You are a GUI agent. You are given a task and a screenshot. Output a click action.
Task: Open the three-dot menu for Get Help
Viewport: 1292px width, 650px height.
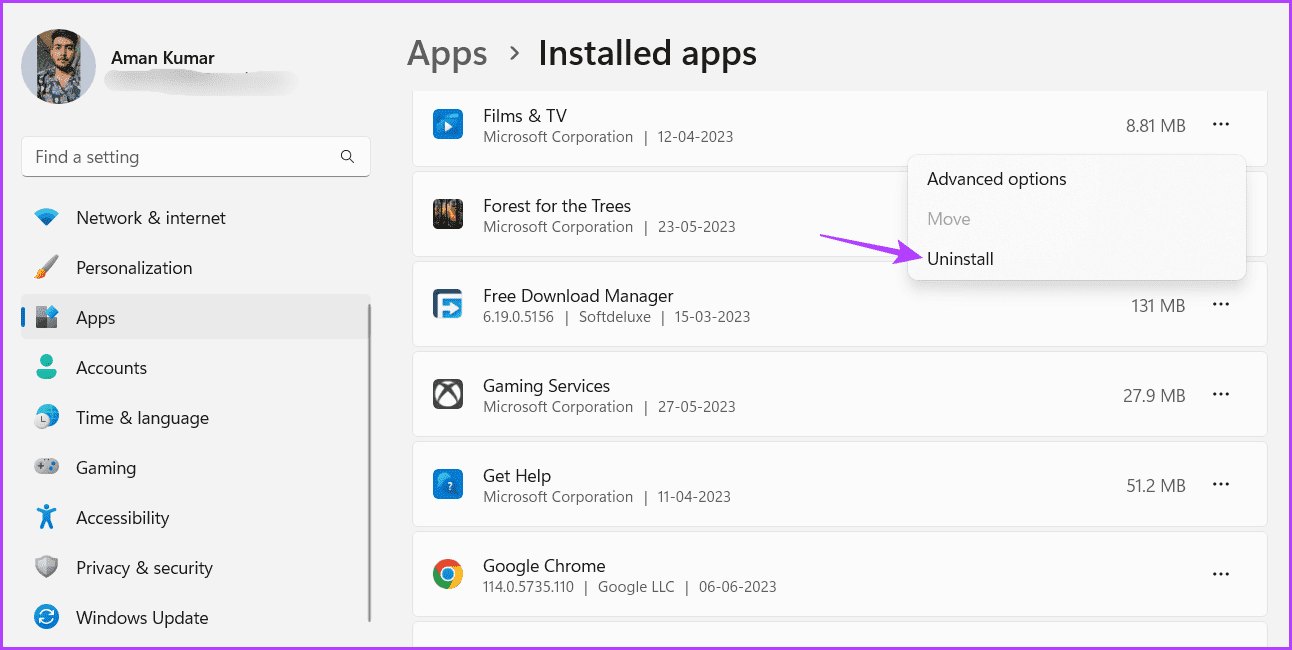[x=1220, y=485]
